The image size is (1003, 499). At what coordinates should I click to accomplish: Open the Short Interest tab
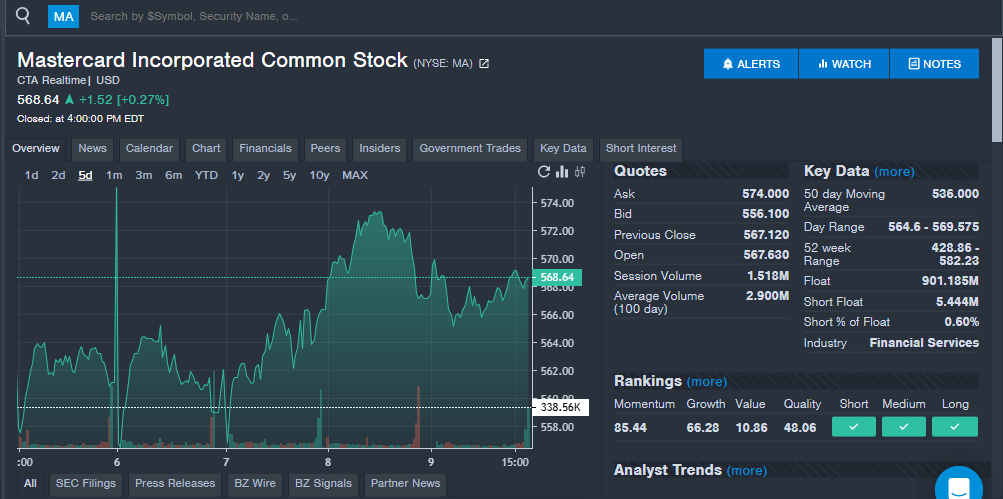point(641,148)
